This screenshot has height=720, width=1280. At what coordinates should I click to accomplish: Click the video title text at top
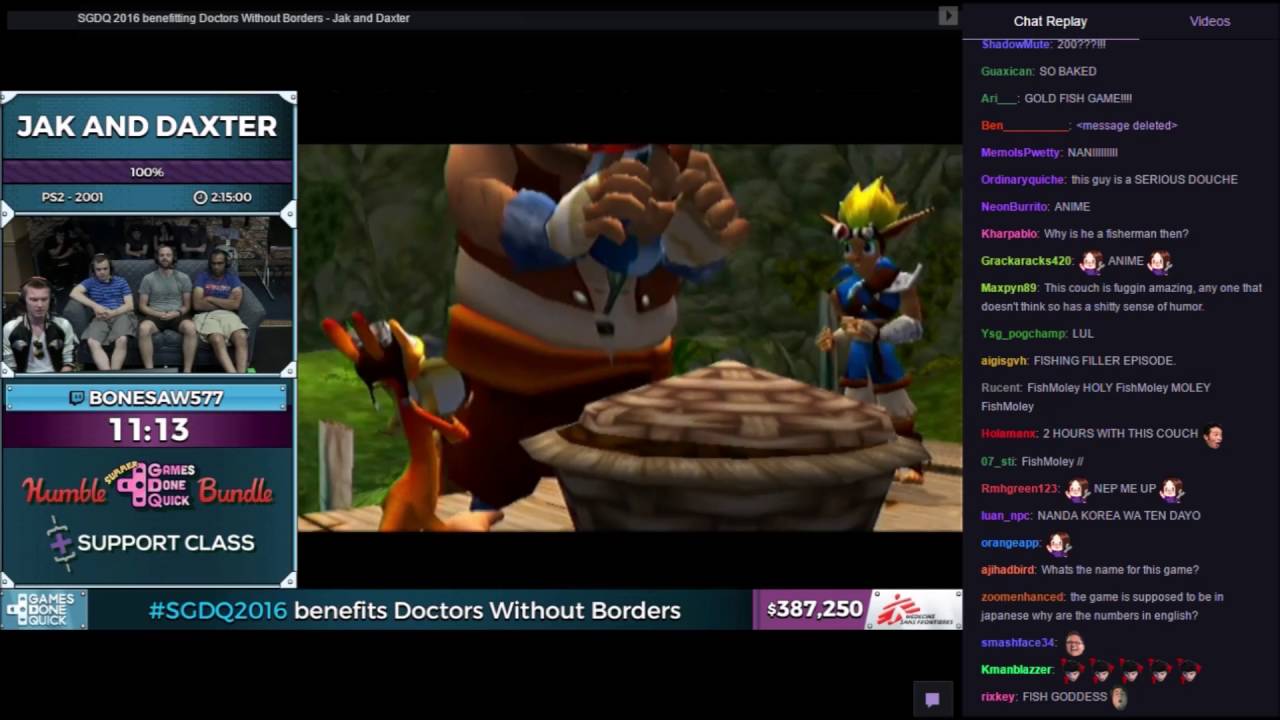pos(243,18)
